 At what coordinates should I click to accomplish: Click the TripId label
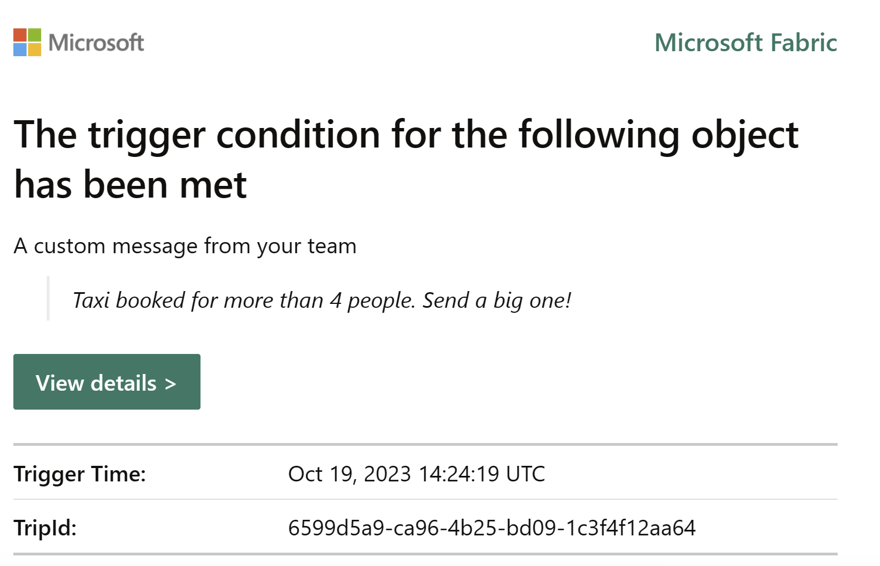(45, 527)
